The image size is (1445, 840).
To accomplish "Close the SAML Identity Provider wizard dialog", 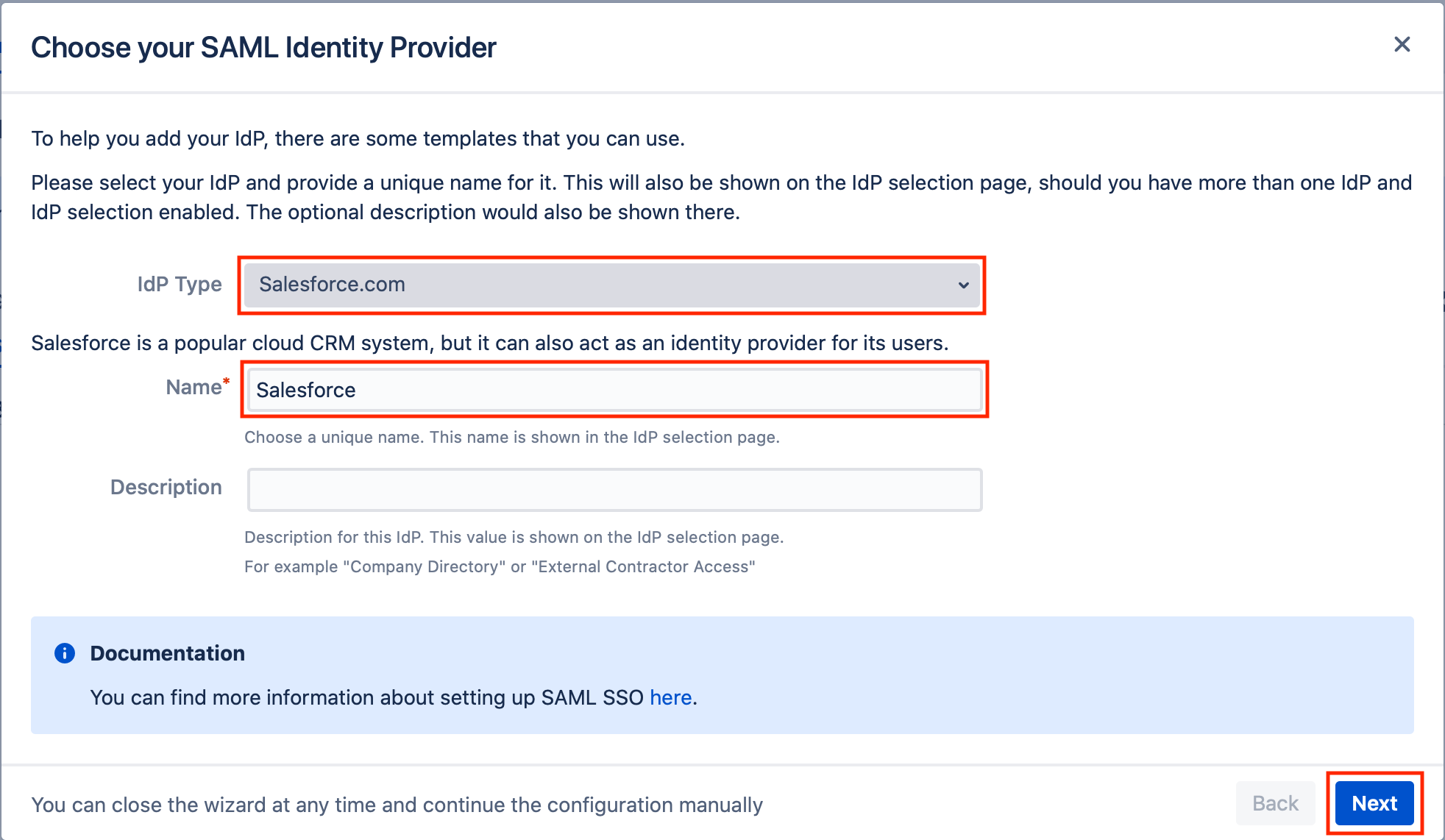I will pyautogui.click(x=1402, y=44).
